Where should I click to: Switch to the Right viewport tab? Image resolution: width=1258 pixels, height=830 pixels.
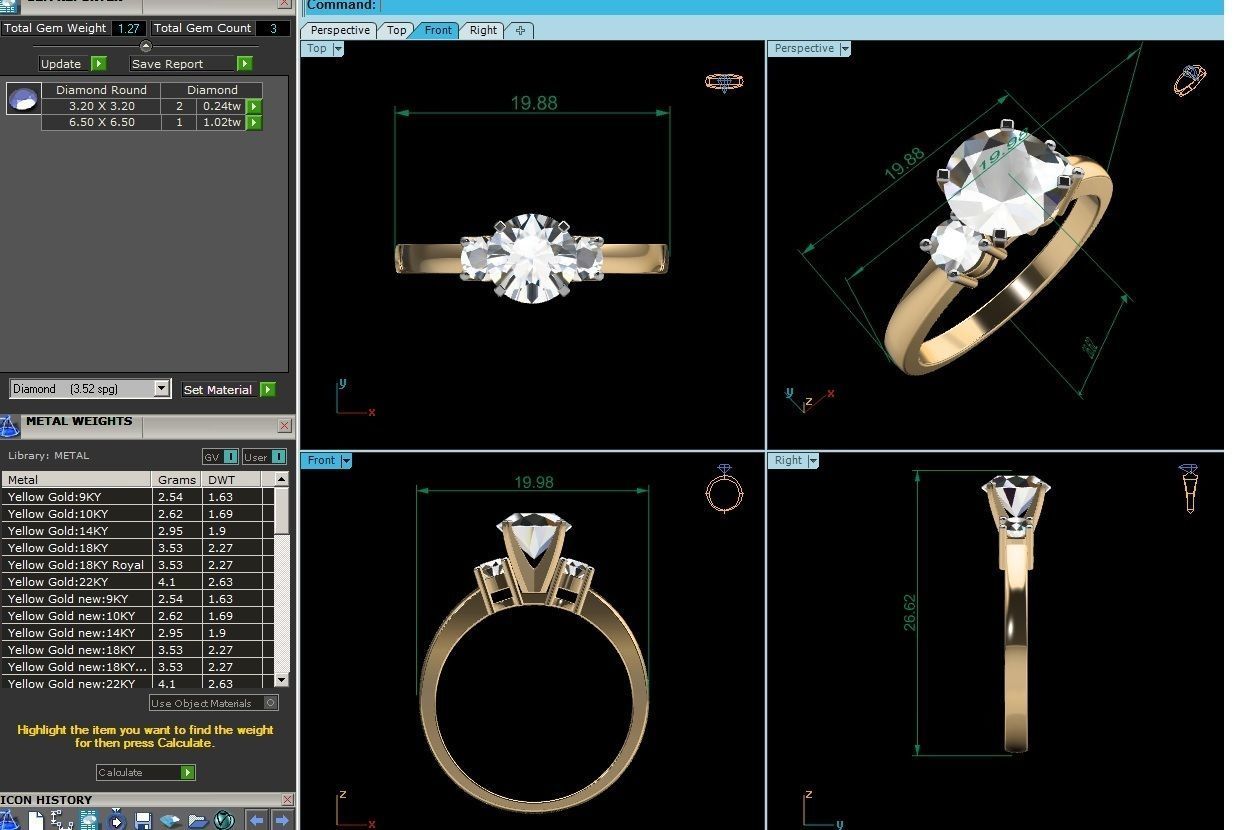pyautogui.click(x=483, y=30)
